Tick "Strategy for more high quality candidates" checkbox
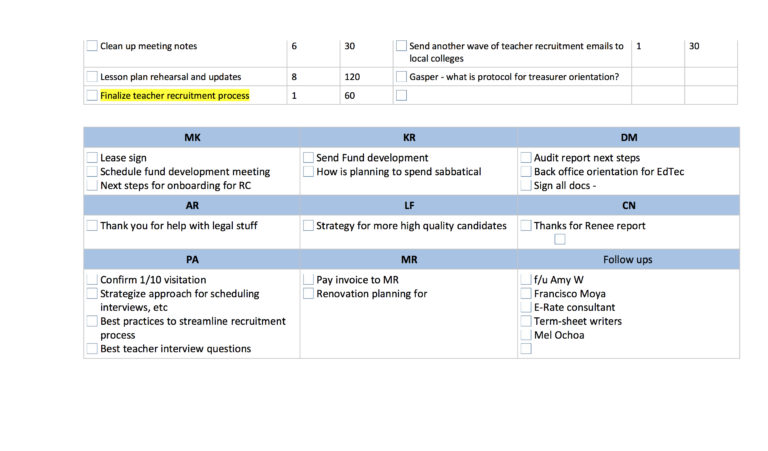Image resolution: width=768 pixels, height=451 pixels. (308, 226)
